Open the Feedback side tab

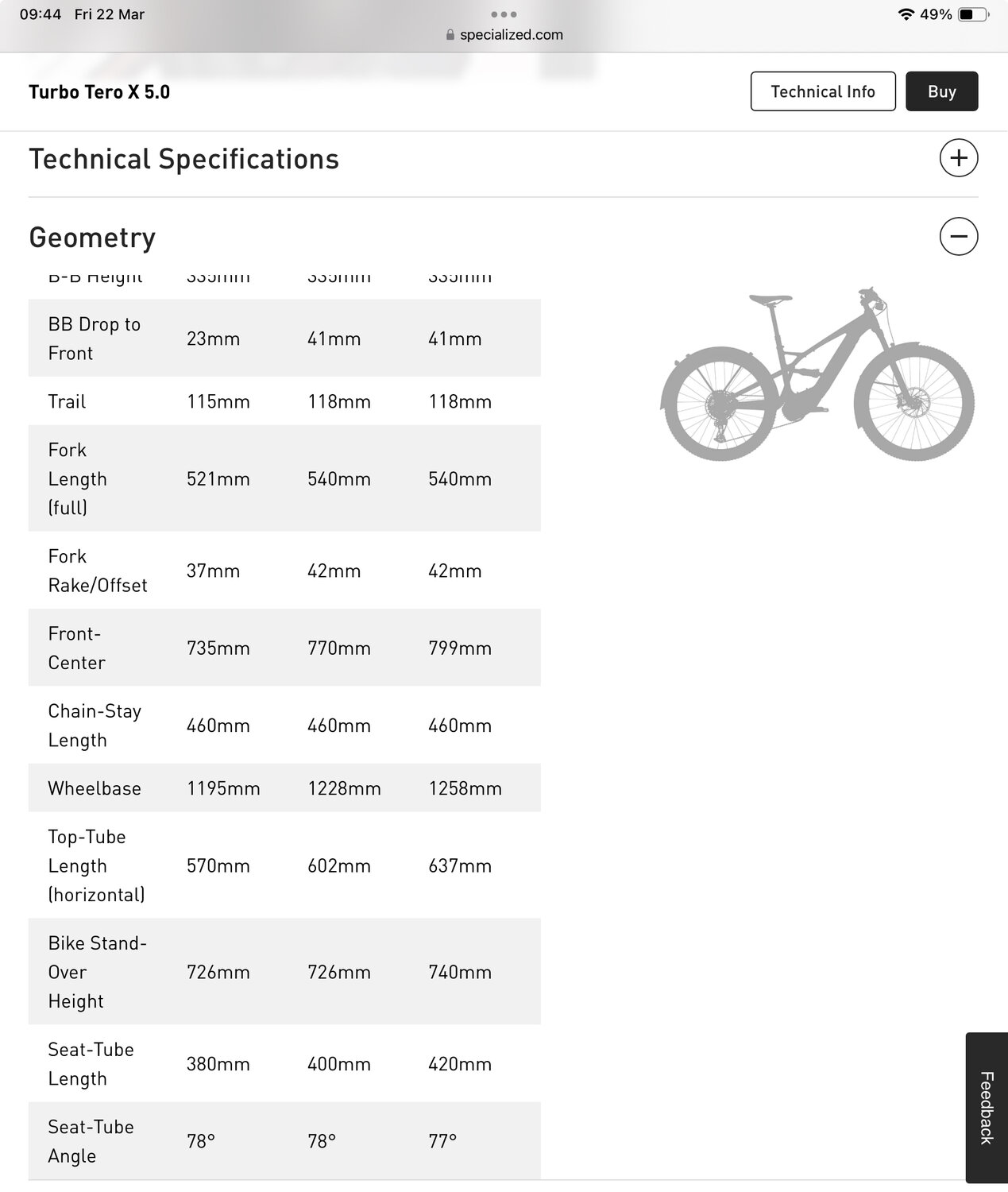[987, 1107]
